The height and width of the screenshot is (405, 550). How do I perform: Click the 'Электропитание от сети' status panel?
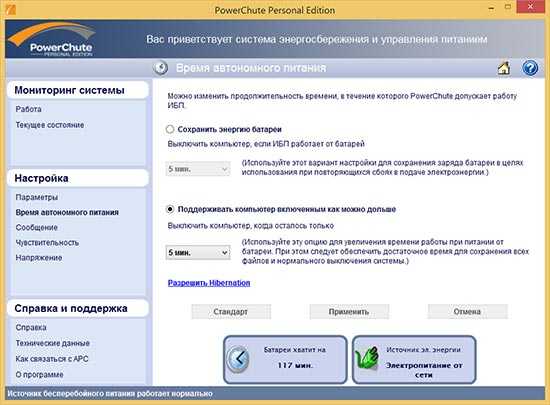coord(414,359)
